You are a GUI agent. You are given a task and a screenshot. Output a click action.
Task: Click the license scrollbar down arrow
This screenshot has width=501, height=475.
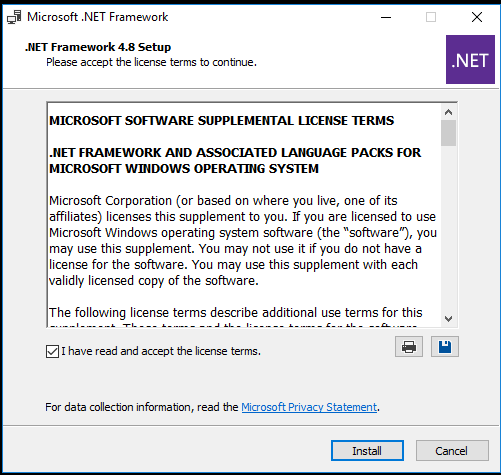click(x=448, y=319)
